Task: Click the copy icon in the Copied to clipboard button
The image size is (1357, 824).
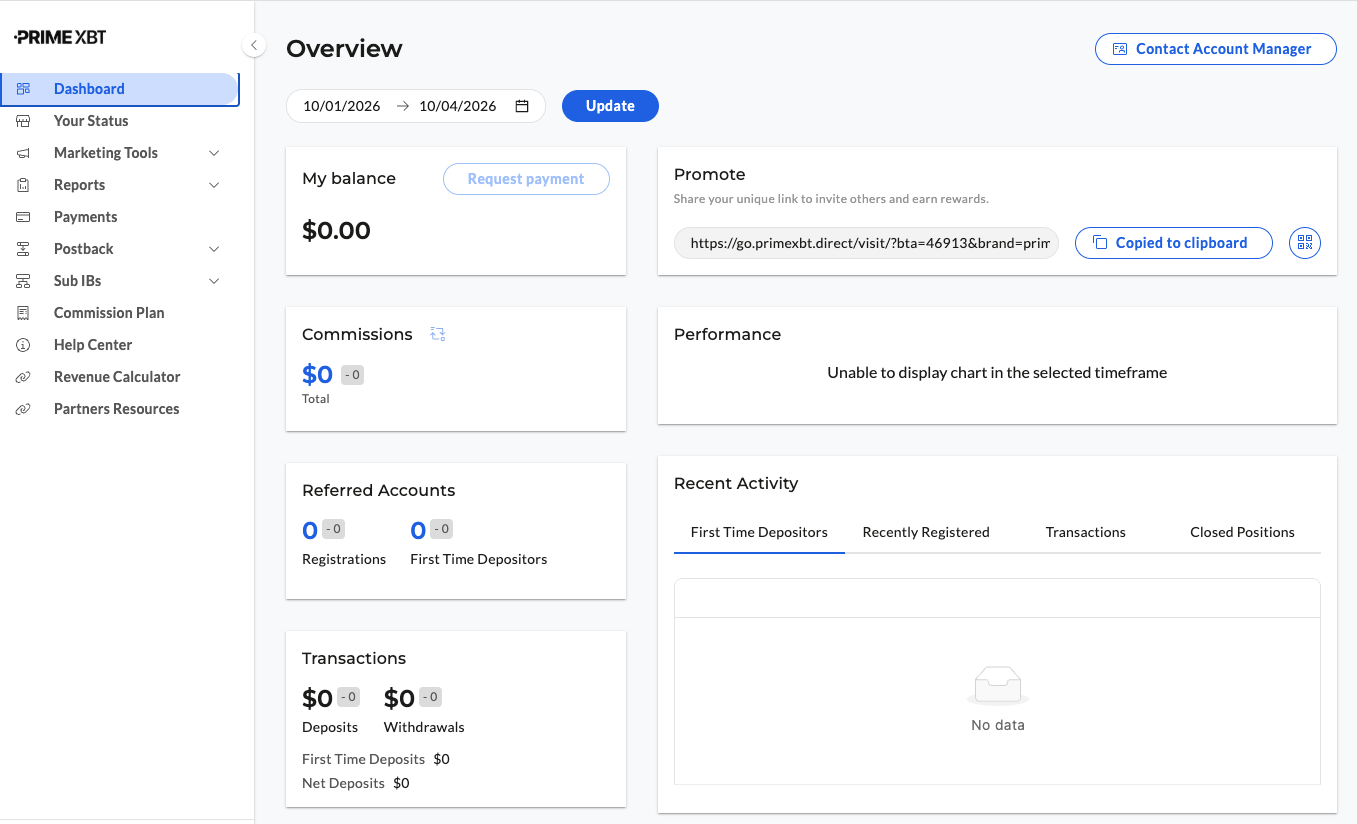Action: pos(1100,242)
